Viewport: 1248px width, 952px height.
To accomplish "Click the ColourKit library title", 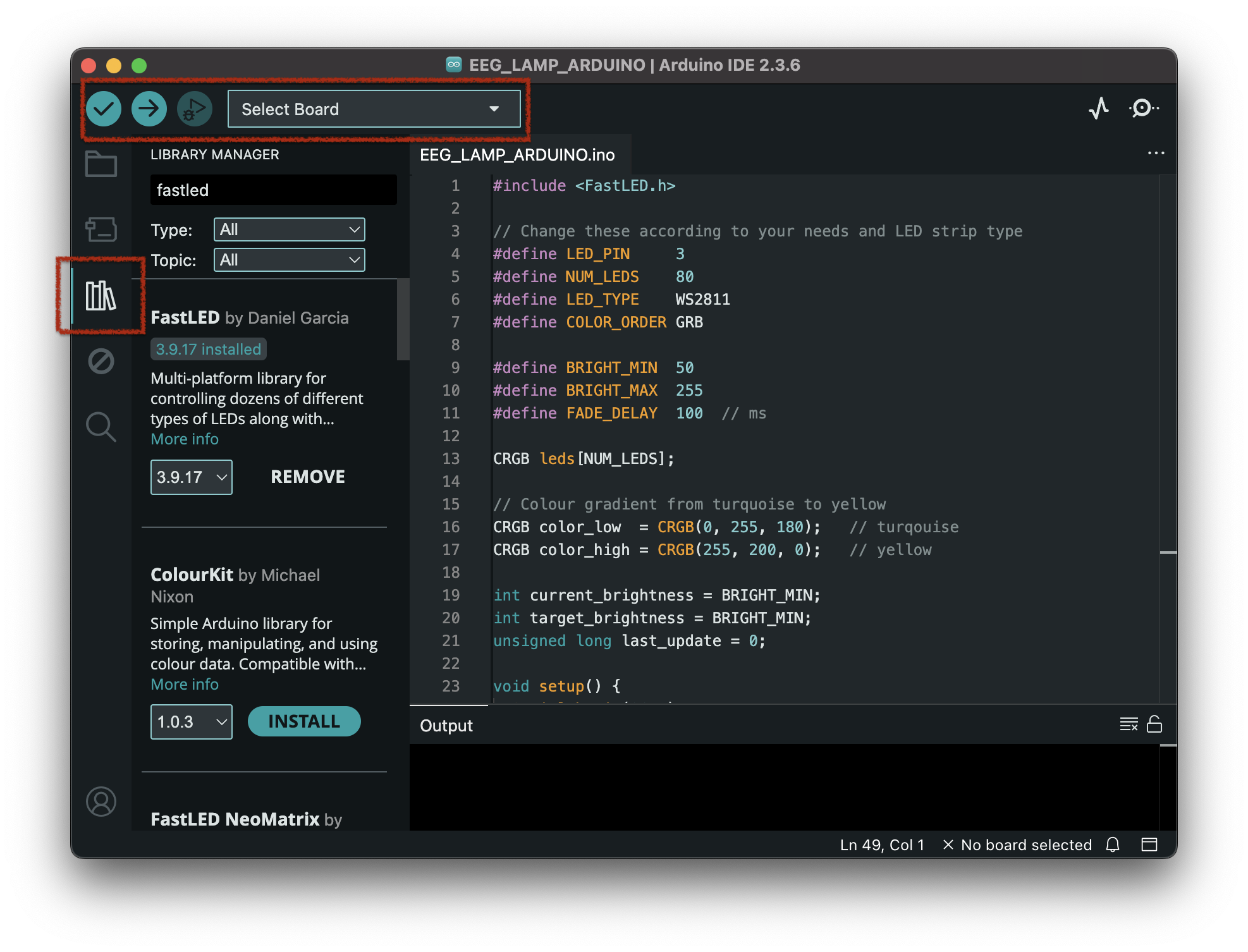I will pyautogui.click(x=192, y=575).
